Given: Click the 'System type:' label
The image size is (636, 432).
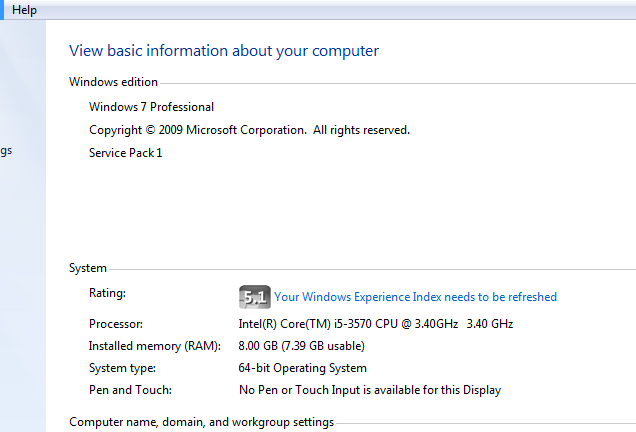Looking at the screenshot, I should pyautogui.click(x=122, y=368).
